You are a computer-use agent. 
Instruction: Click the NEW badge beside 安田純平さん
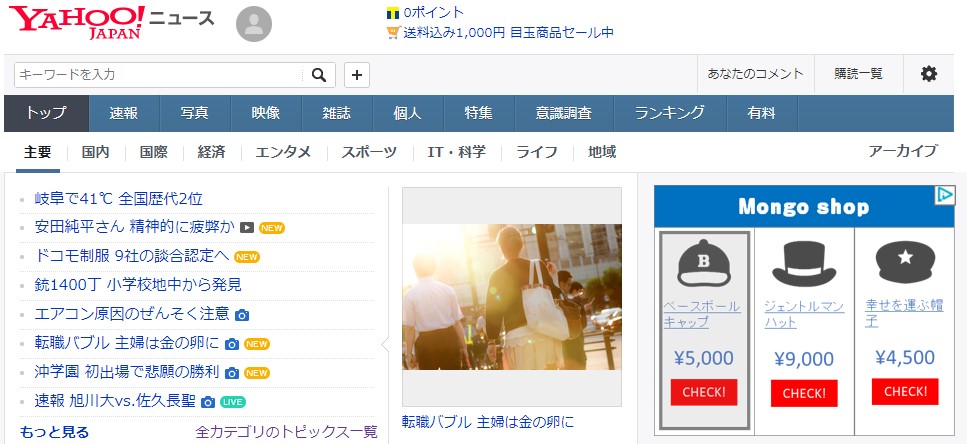(x=271, y=228)
